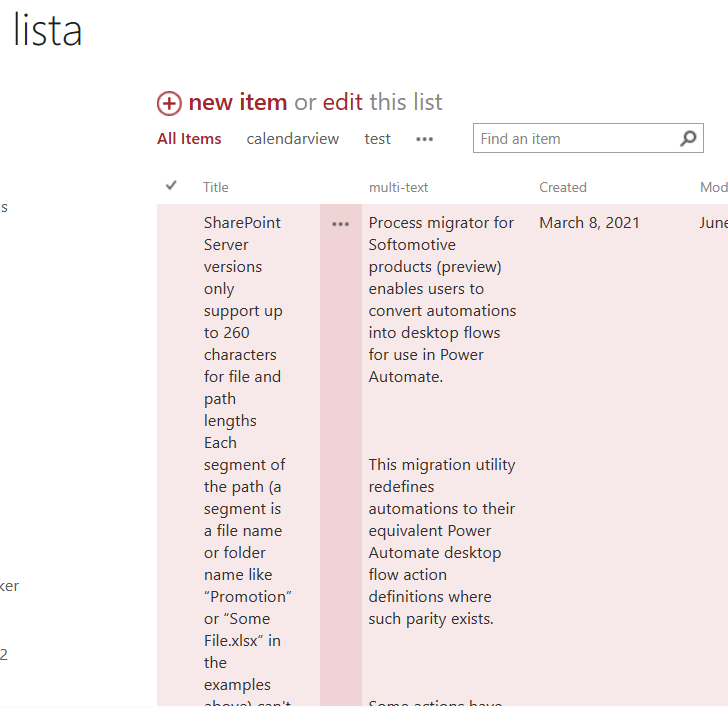This screenshot has width=728, height=708.
Task: Click the search magnifier icon
Action: click(689, 138)
